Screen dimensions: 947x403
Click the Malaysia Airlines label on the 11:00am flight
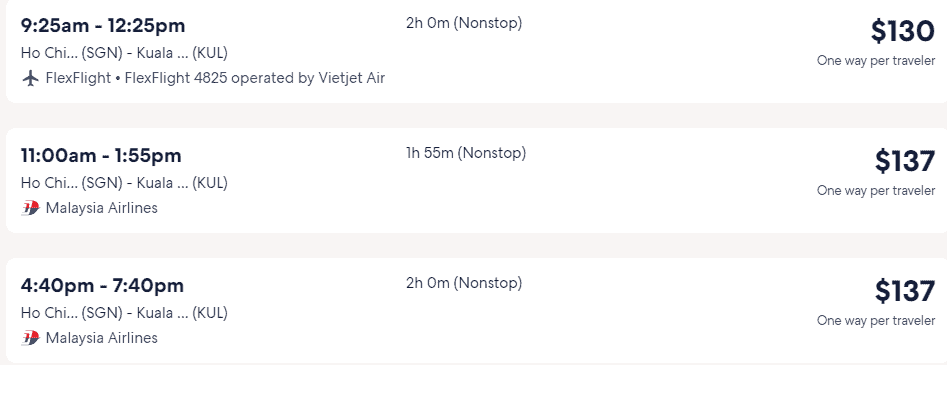click(x=101, y=208)
